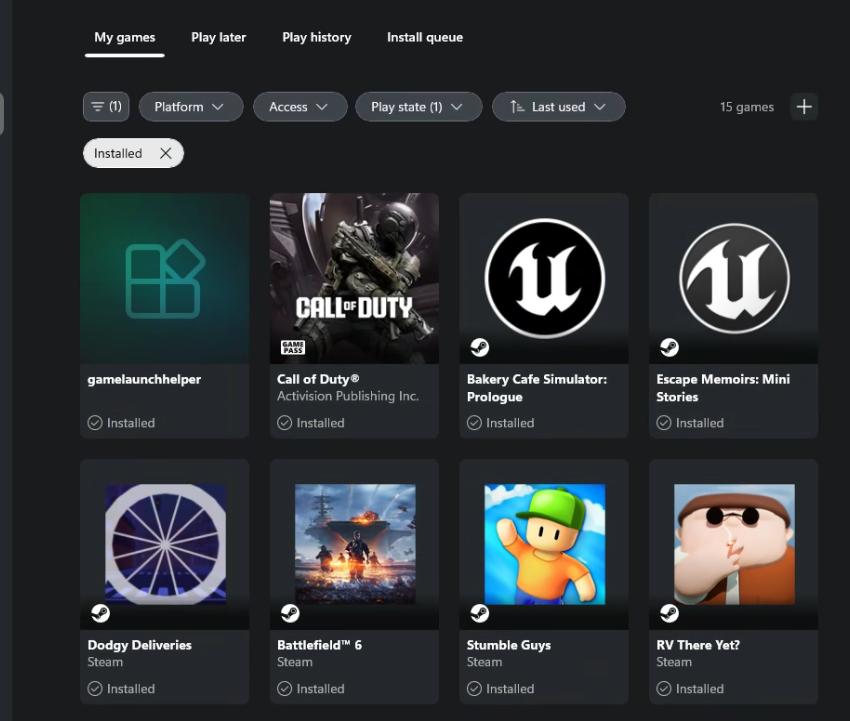Click the 15 games count text

[x=746, y=107]
